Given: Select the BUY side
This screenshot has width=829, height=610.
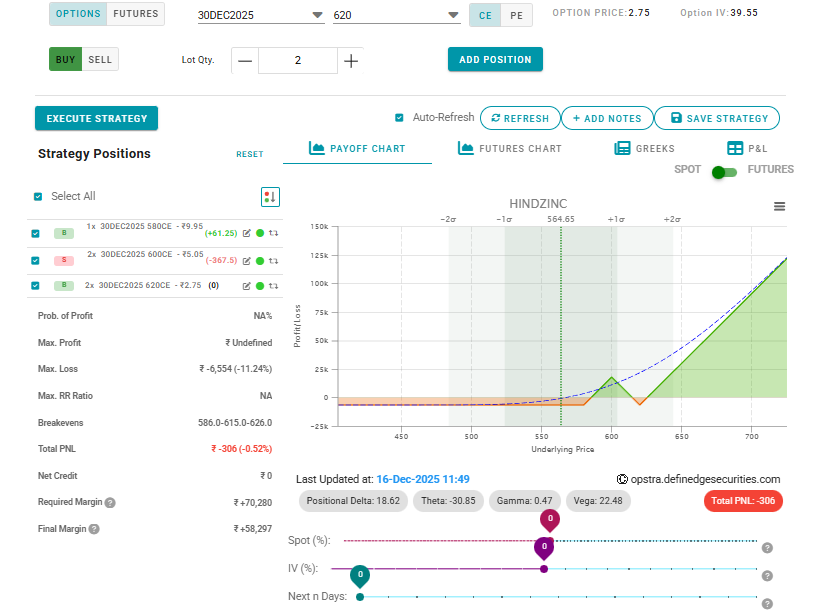Looking at the screenshot, I should (66, 59).
